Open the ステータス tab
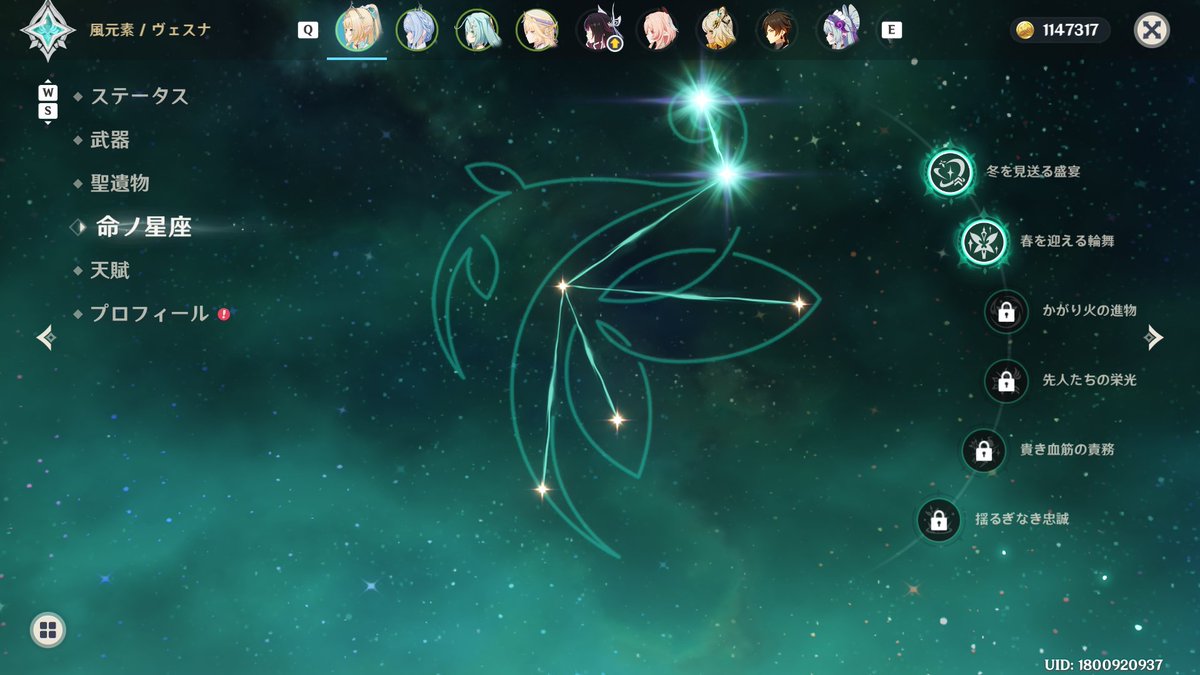Viewport: 1200px width, 675px height. 139,96
